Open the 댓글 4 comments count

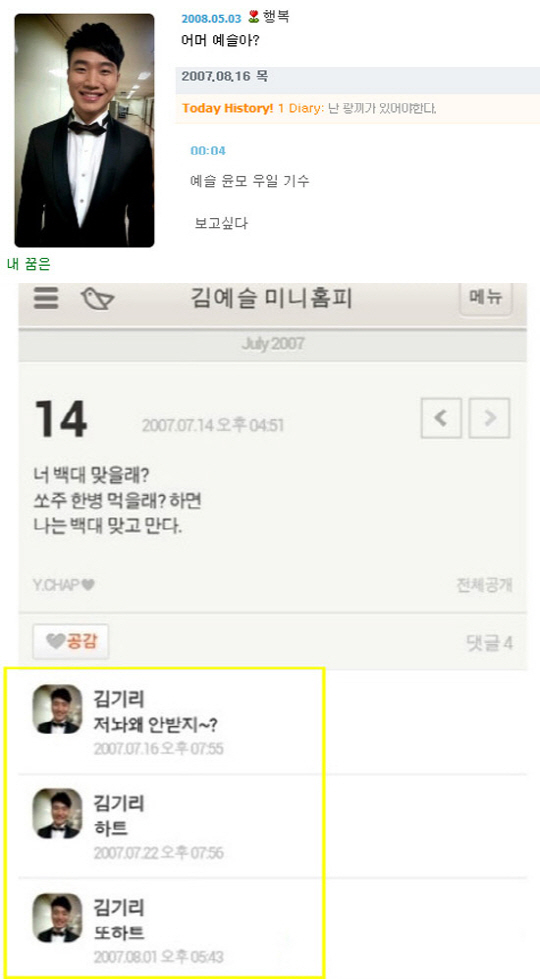pyautogui.click(x=490, y=643)
